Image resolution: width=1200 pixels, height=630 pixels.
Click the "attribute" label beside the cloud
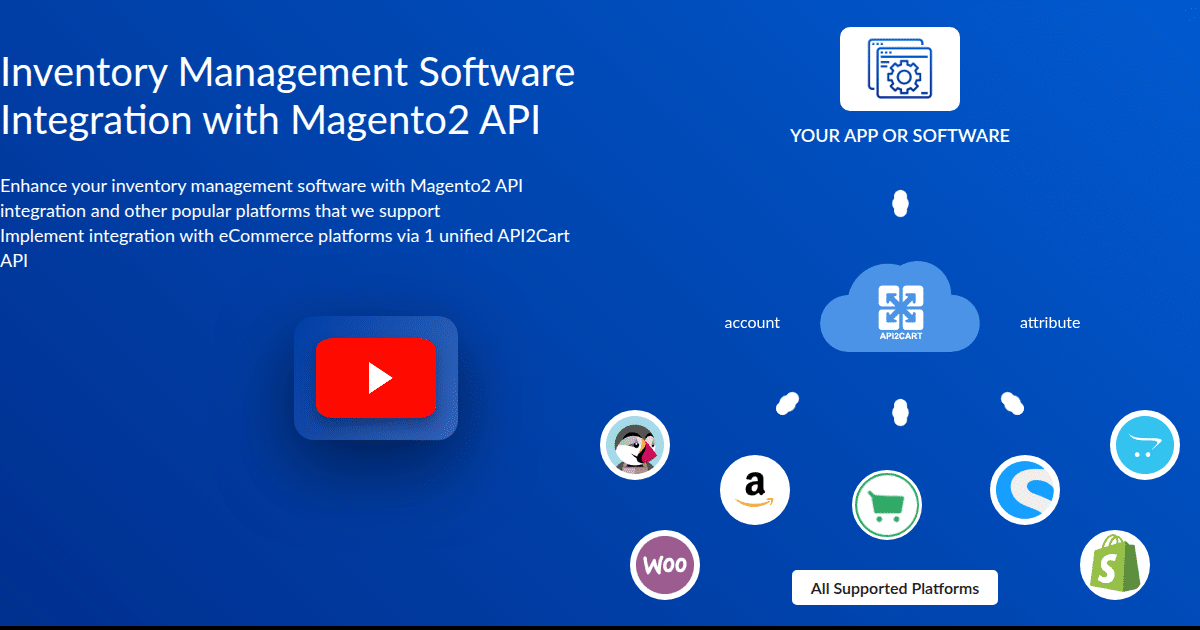[1050, 322]
